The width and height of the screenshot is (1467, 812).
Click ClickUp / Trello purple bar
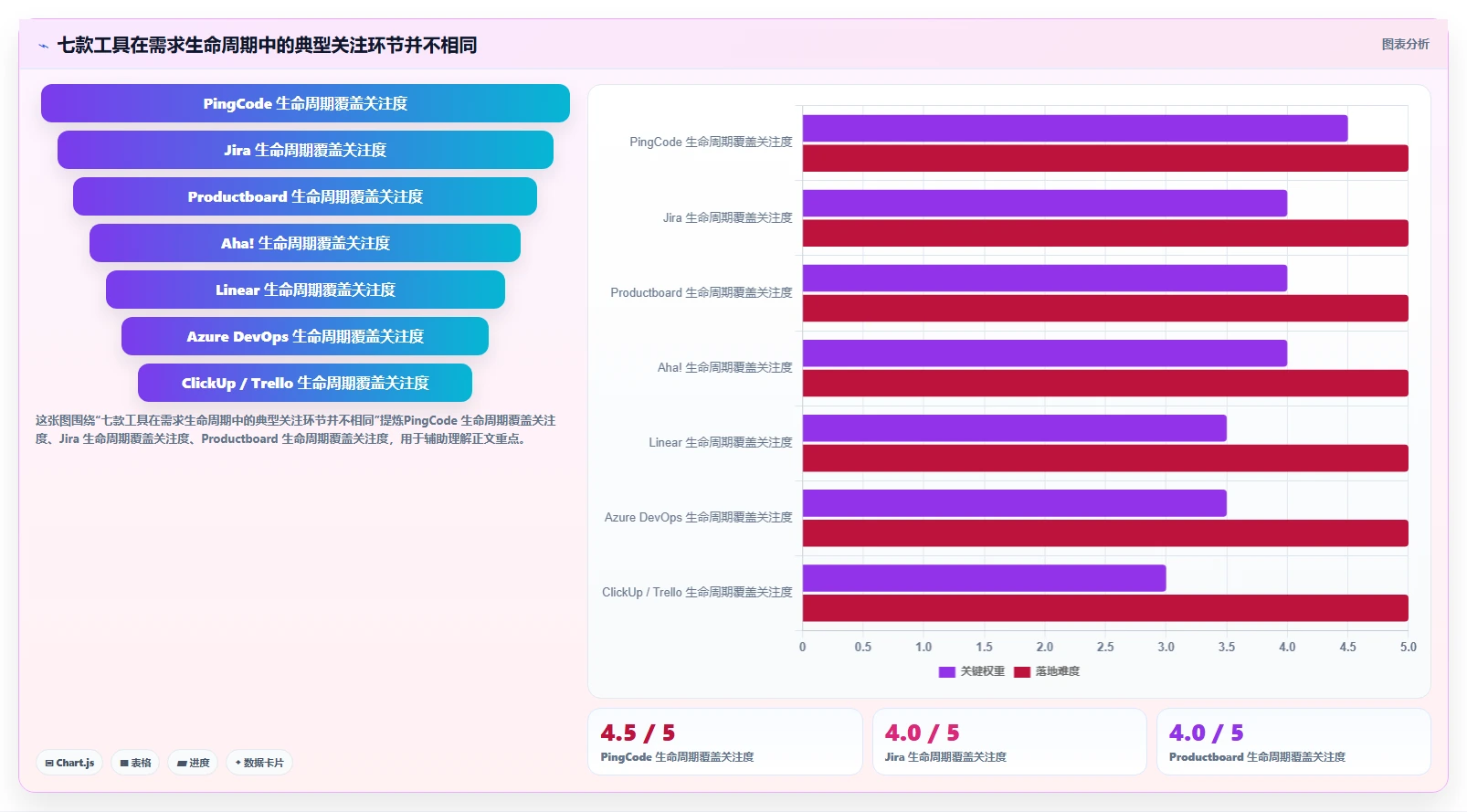point(985,578)
